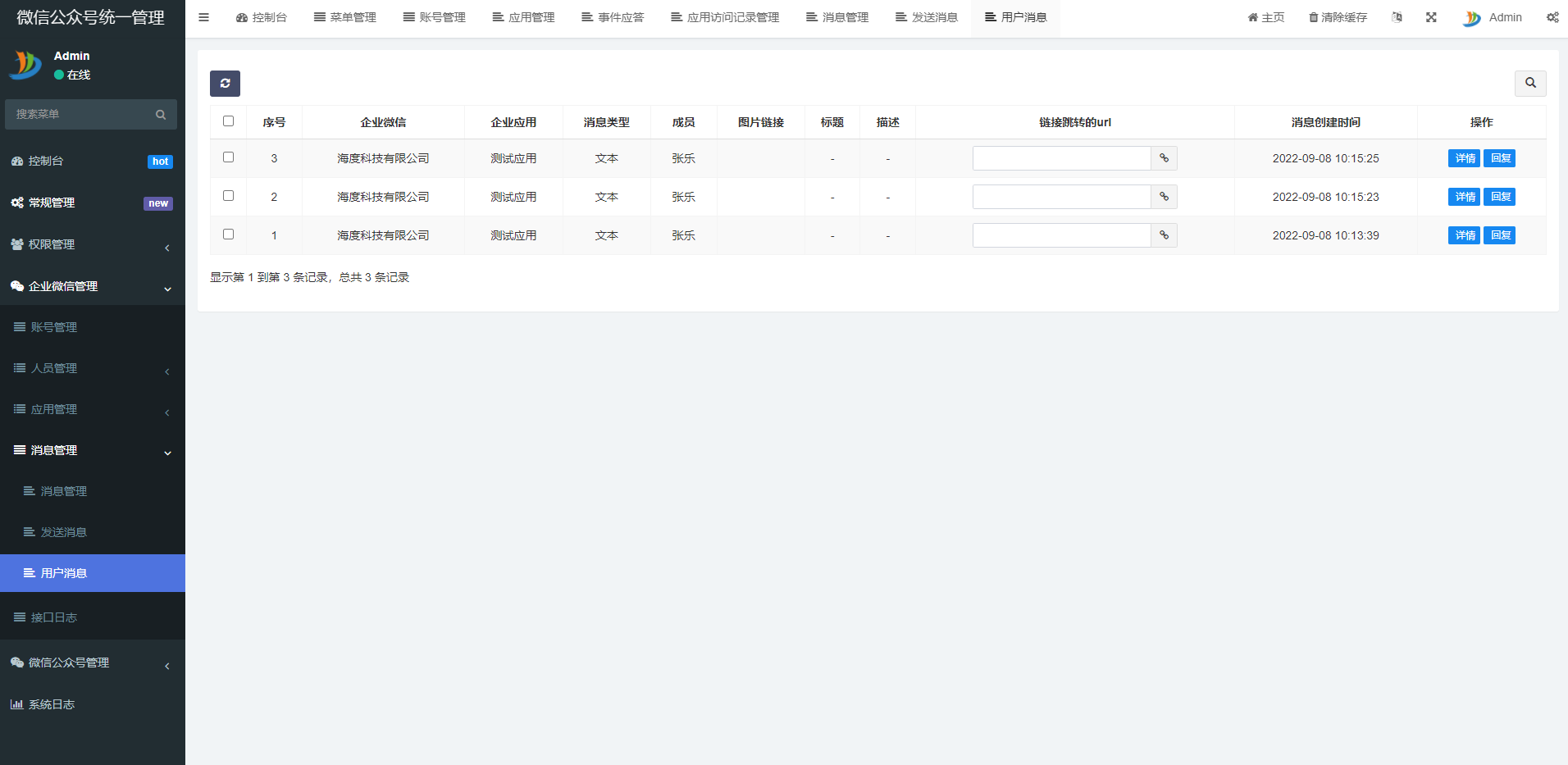Open the search magnifier button above table
Image resolution: width=1568 pixels, height=765 pixels.
point(1529,83)
